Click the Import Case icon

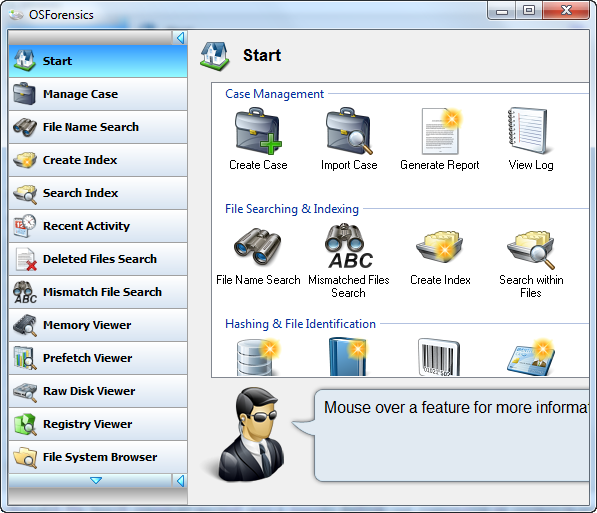coord(349,131)
